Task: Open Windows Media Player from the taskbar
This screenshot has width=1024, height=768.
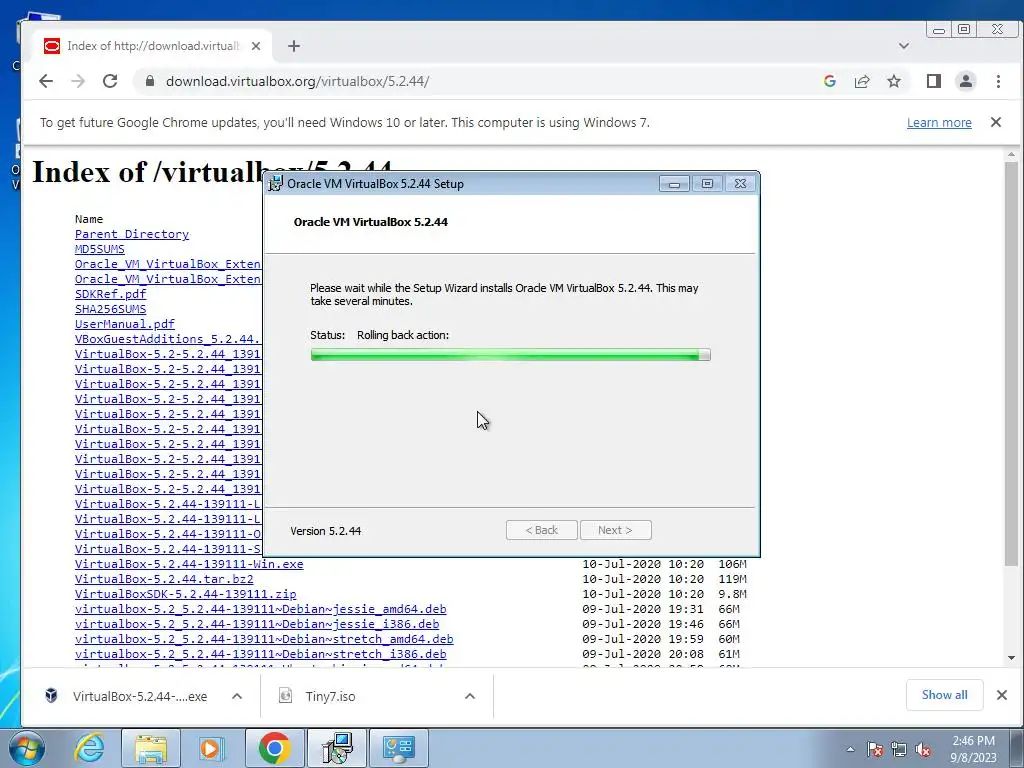Action: (211, 748)
